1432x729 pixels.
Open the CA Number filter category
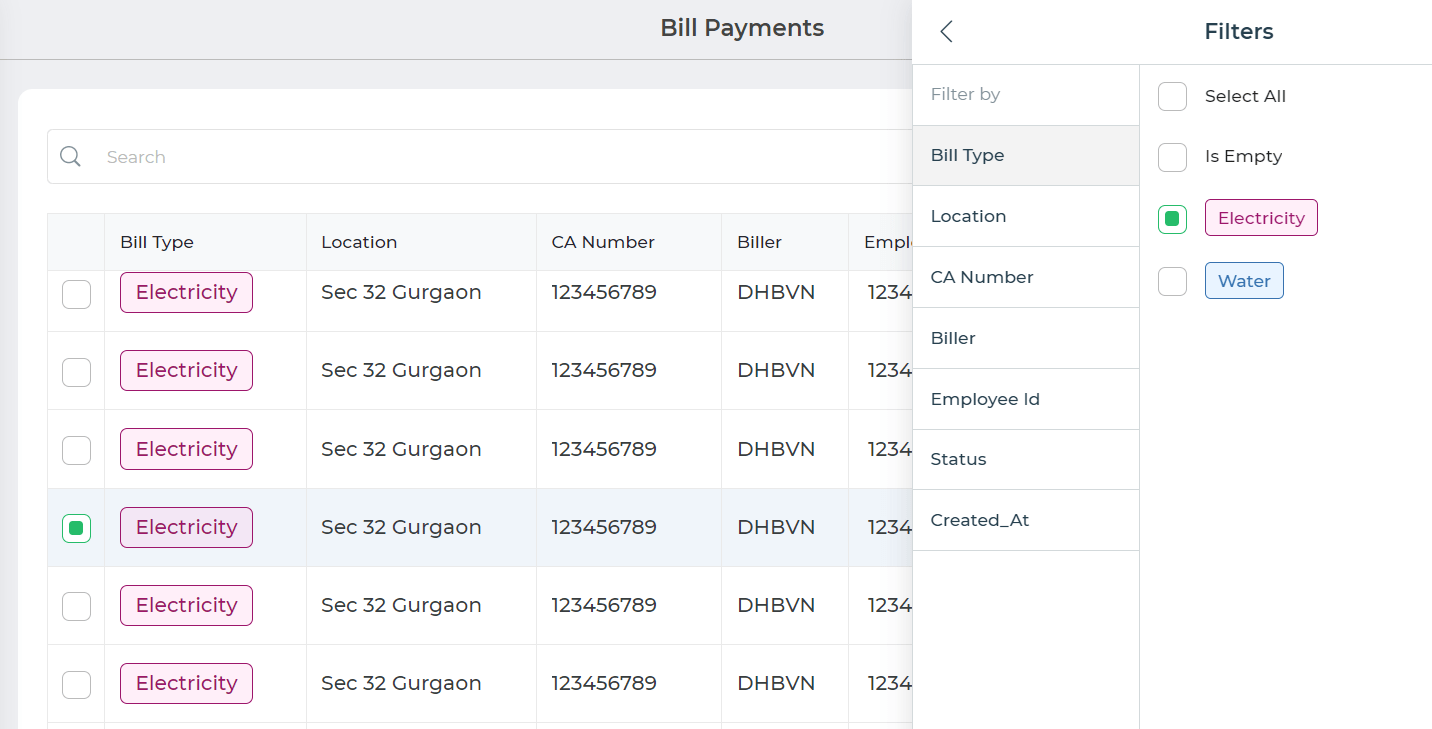coord(1026,278)
